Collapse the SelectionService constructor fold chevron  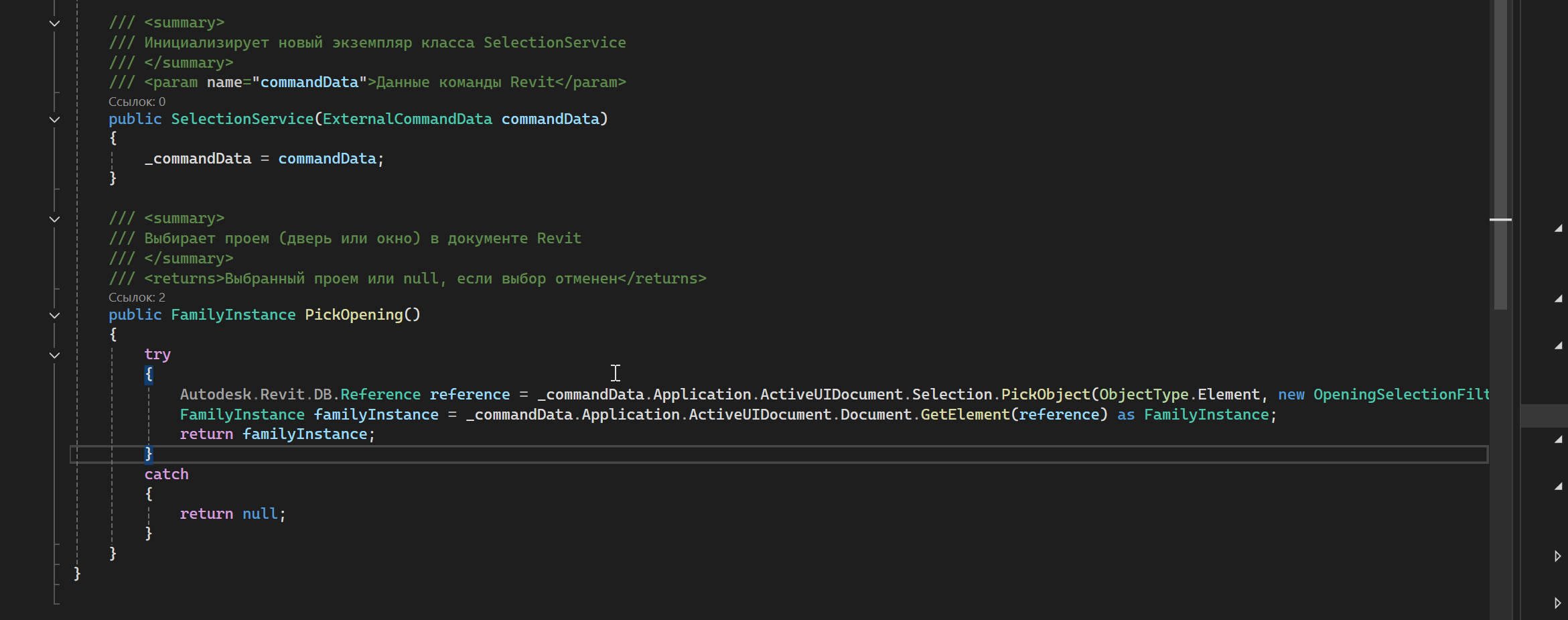(x=55, y=120)
